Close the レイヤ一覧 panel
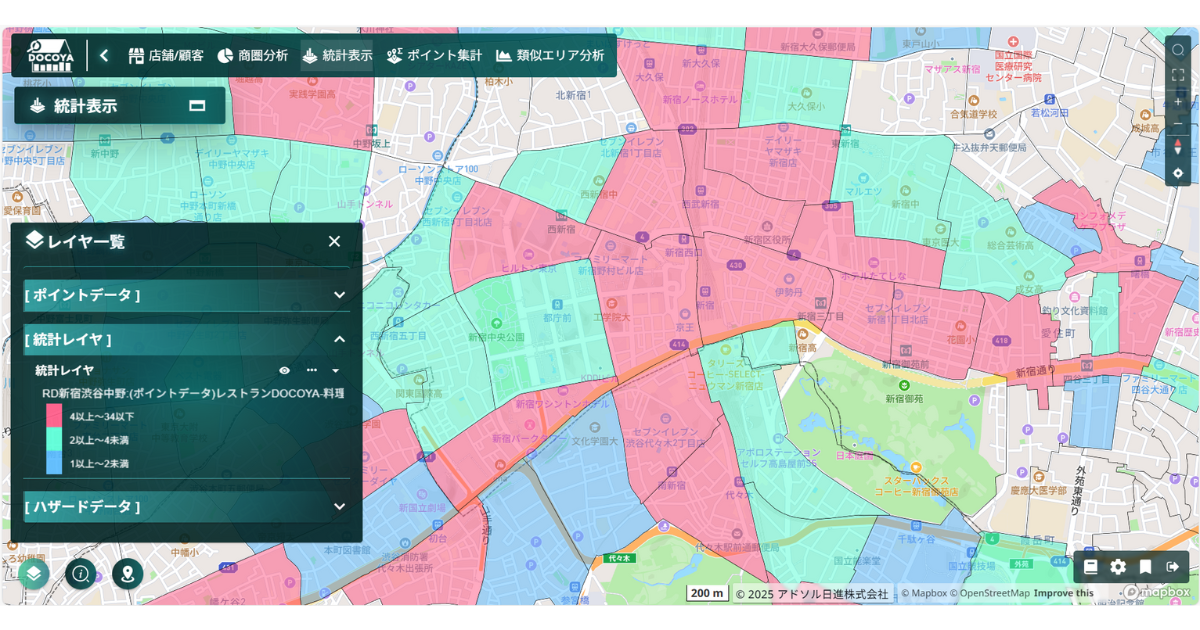The image size is (1200, 630). click(334, 241)
